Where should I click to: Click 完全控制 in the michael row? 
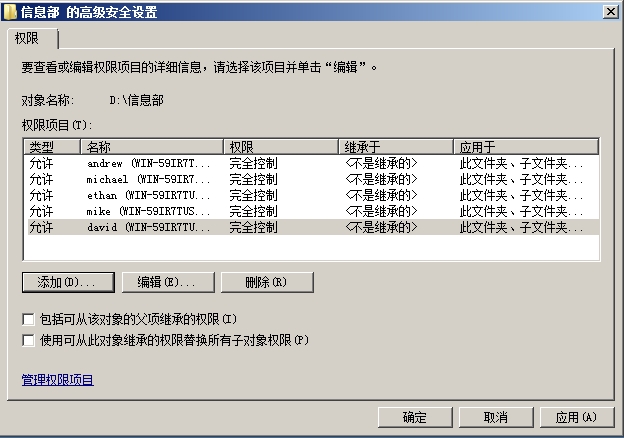[x=253, y=179]
